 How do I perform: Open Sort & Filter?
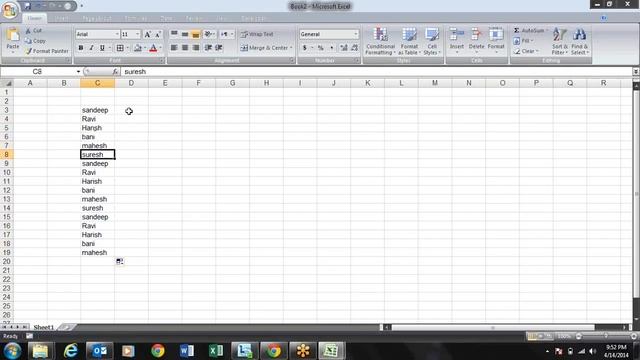[x=559, y=41]
